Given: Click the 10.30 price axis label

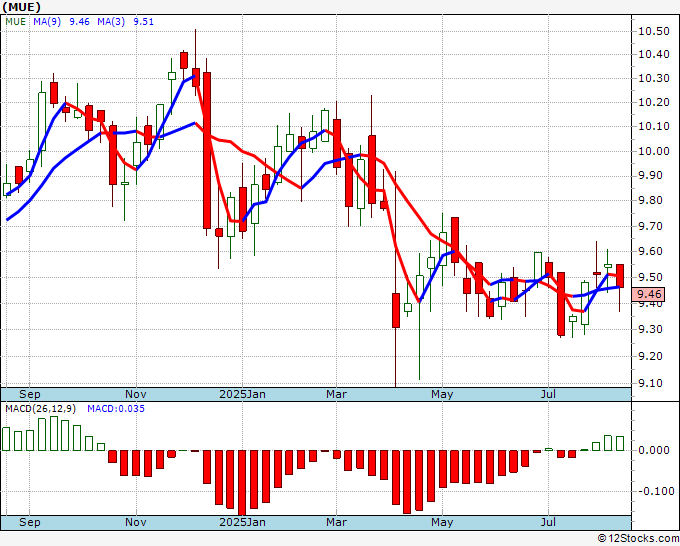Looking at the screenshot, I should point(654,78).
